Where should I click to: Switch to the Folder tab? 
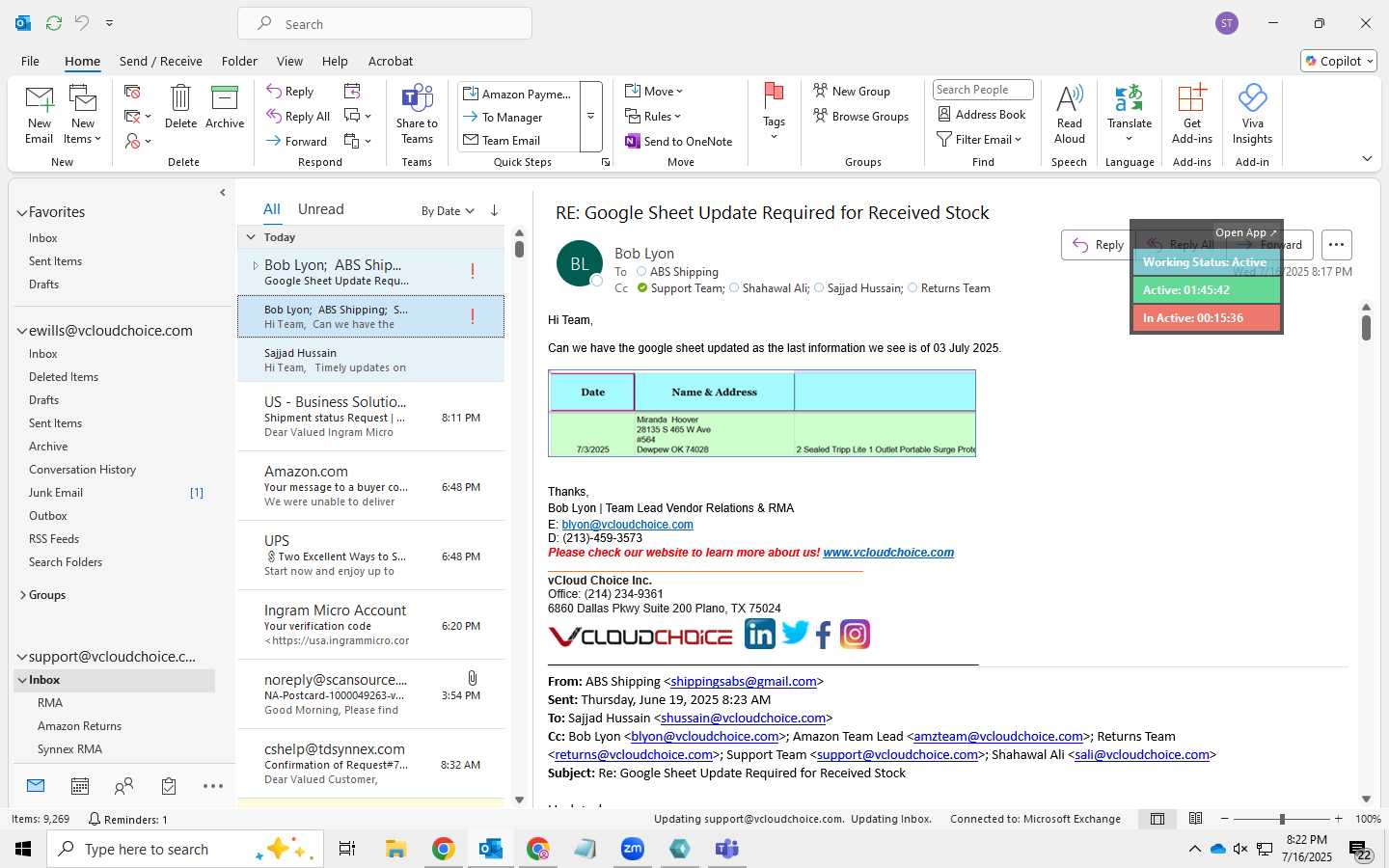coord(239,61)
